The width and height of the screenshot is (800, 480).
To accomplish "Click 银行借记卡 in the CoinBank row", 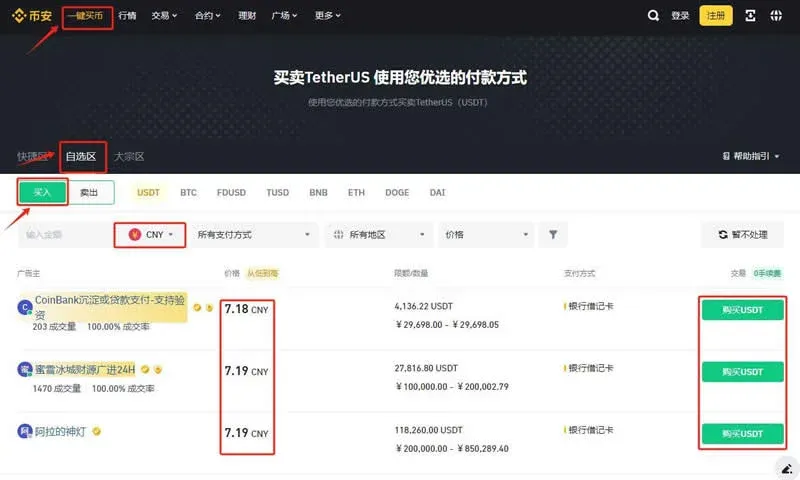I will pos(590,306).
